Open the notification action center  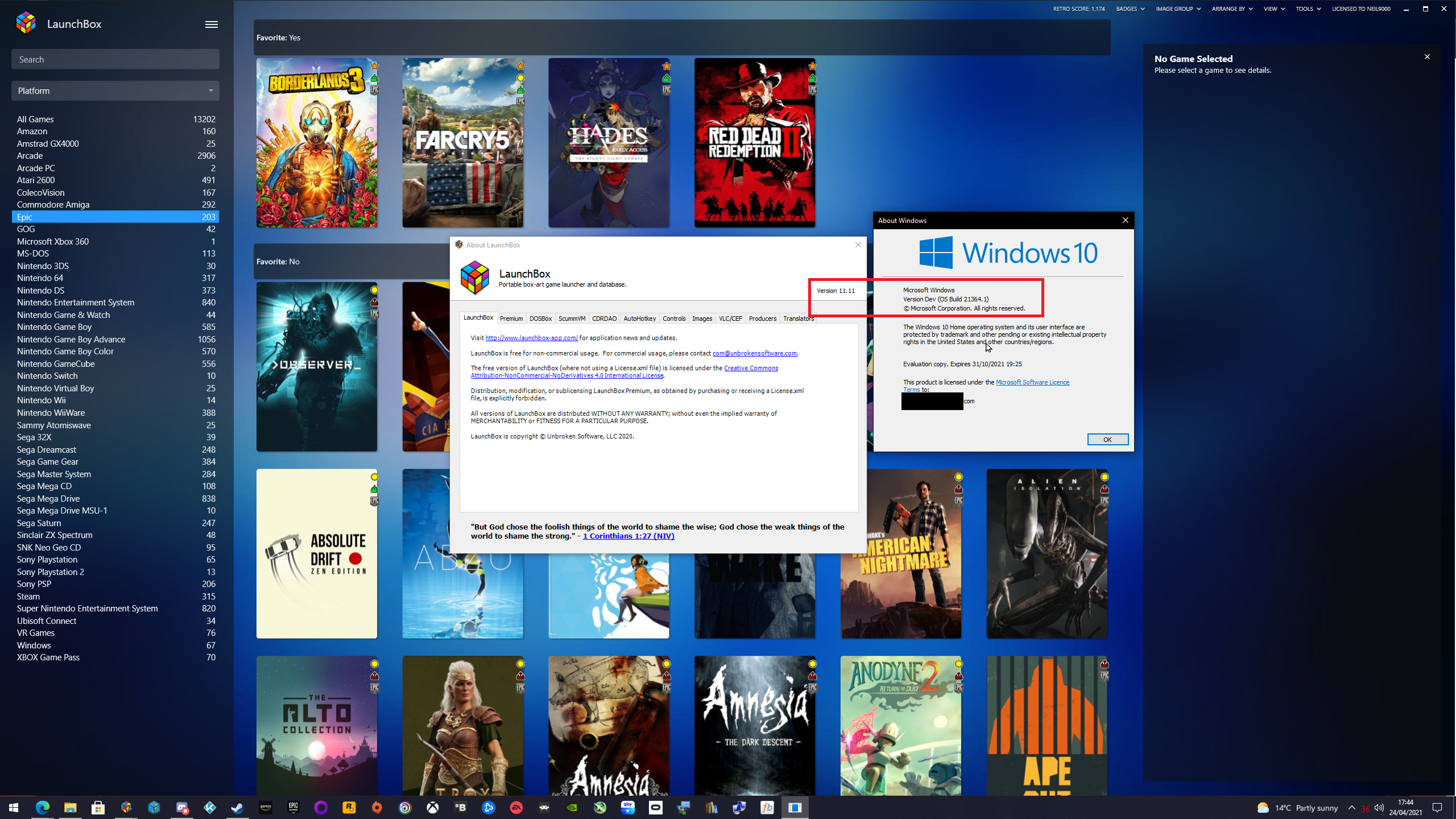1437,808
